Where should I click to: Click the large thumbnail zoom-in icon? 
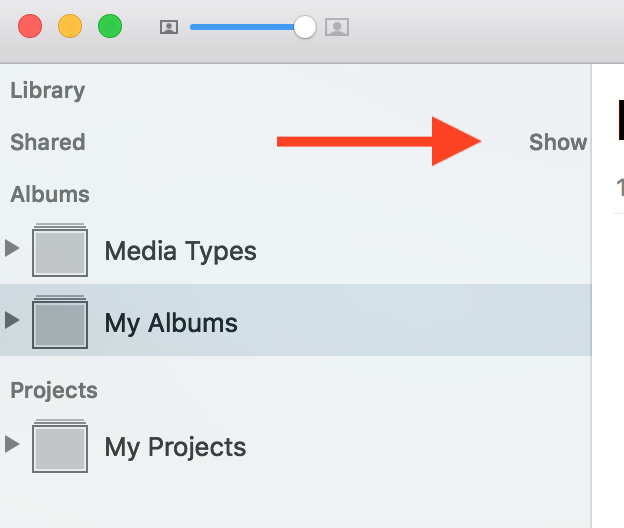click(x=337, y=28)
